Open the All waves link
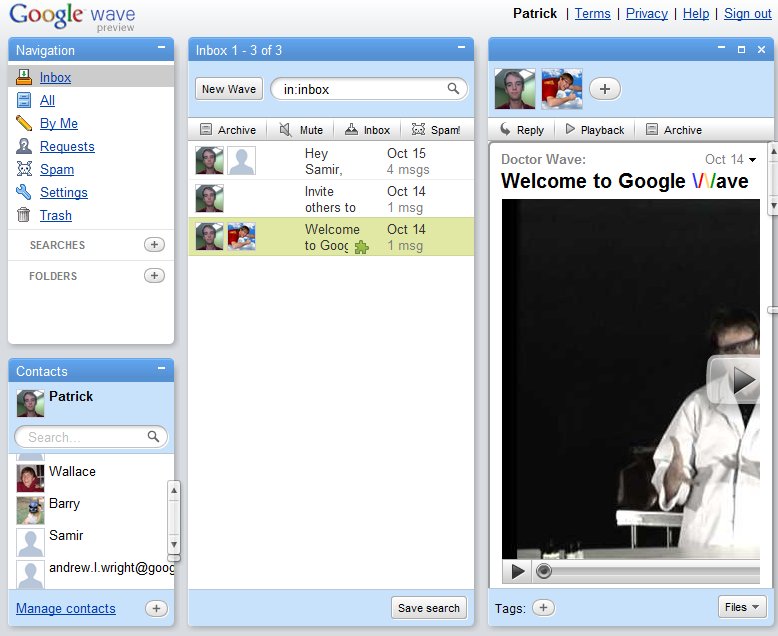Viewport: 778px width, 636px height. pyautogui.click(x=47, y=100)
